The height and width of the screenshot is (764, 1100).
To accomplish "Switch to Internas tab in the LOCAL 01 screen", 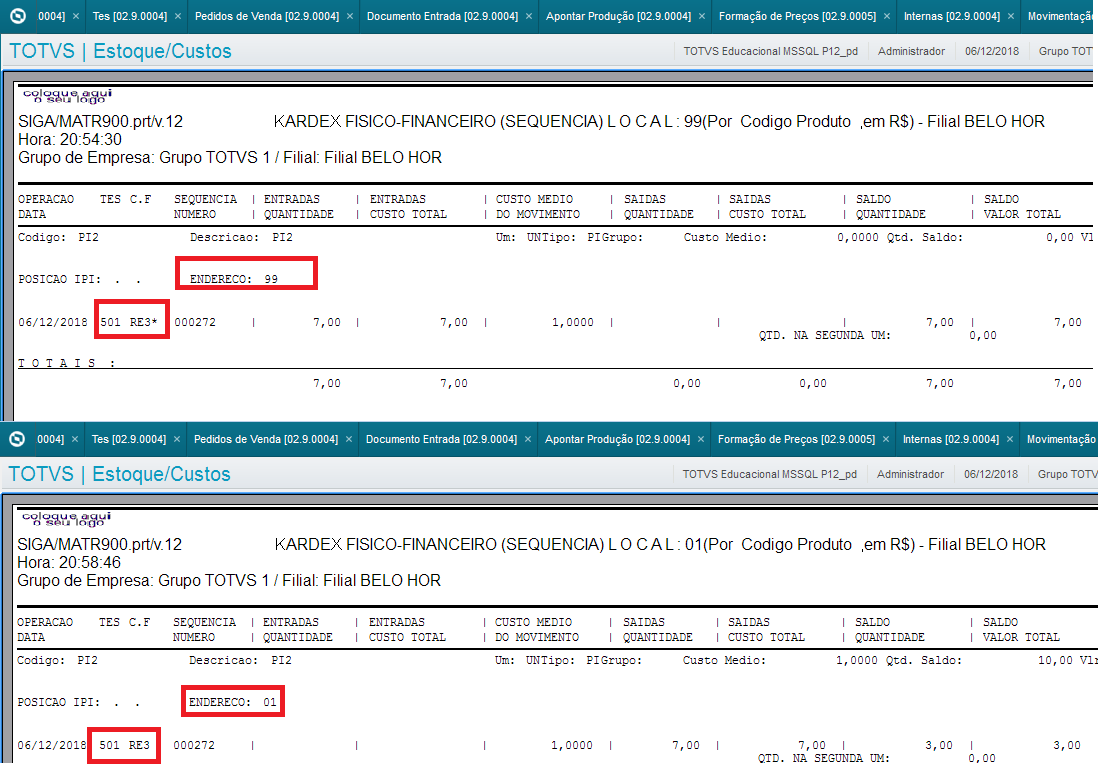I will (x=951, y=439).
